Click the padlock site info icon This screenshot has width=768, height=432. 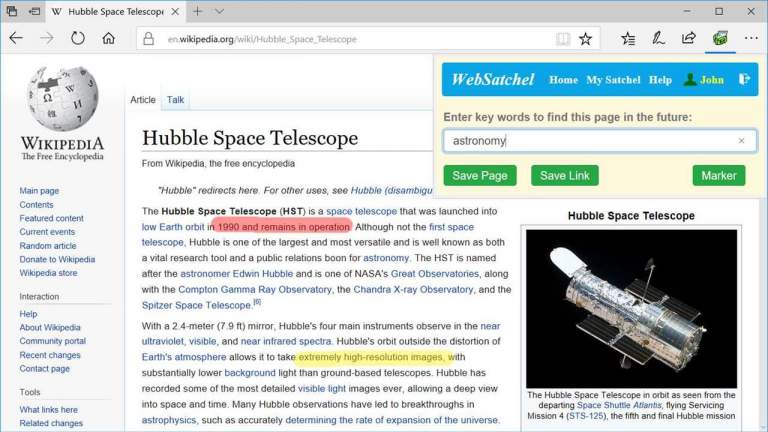148,39
